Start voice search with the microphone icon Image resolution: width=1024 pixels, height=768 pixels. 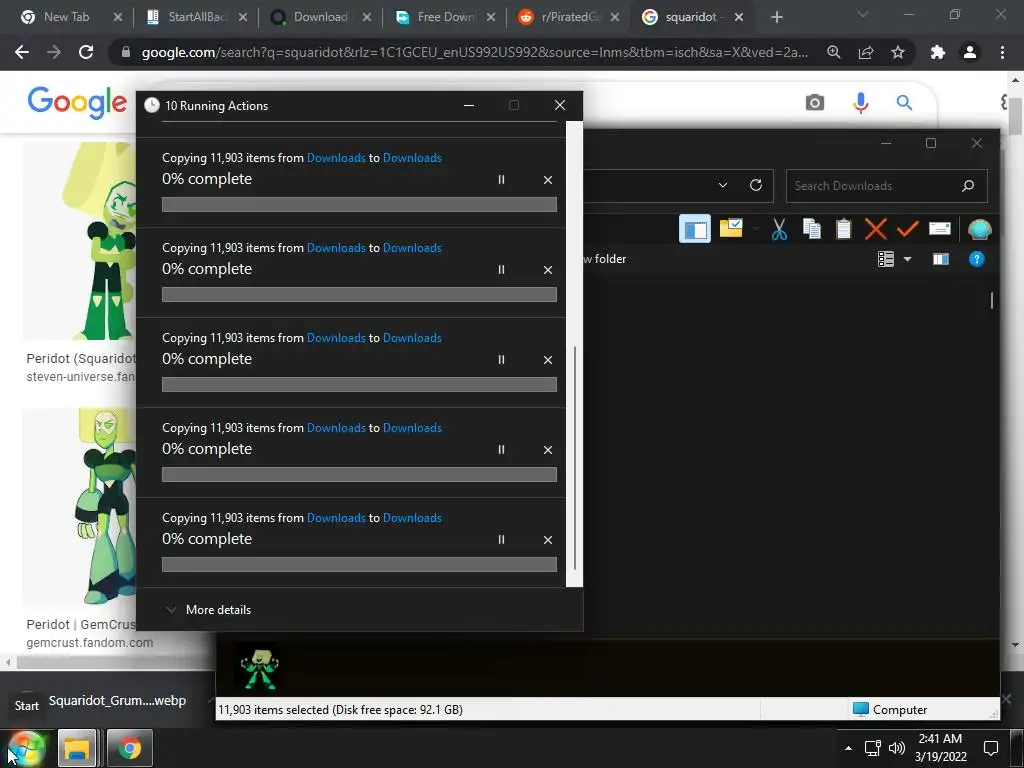pyautogui.click(x=861, y=103)
